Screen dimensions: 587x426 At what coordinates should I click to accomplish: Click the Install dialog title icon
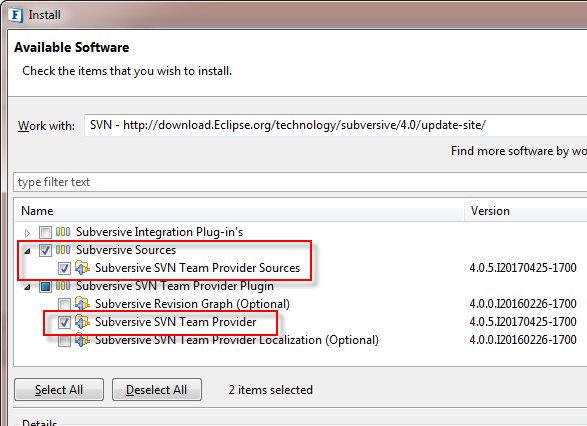[x=15, y=15]
